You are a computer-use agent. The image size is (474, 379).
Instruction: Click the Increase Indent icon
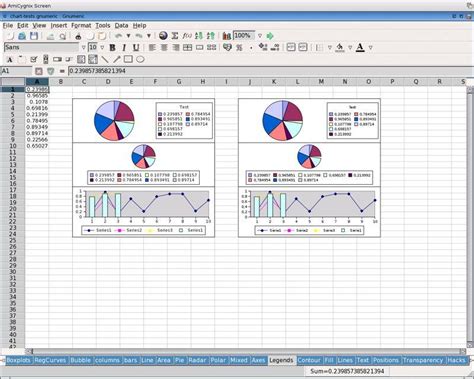303,47
